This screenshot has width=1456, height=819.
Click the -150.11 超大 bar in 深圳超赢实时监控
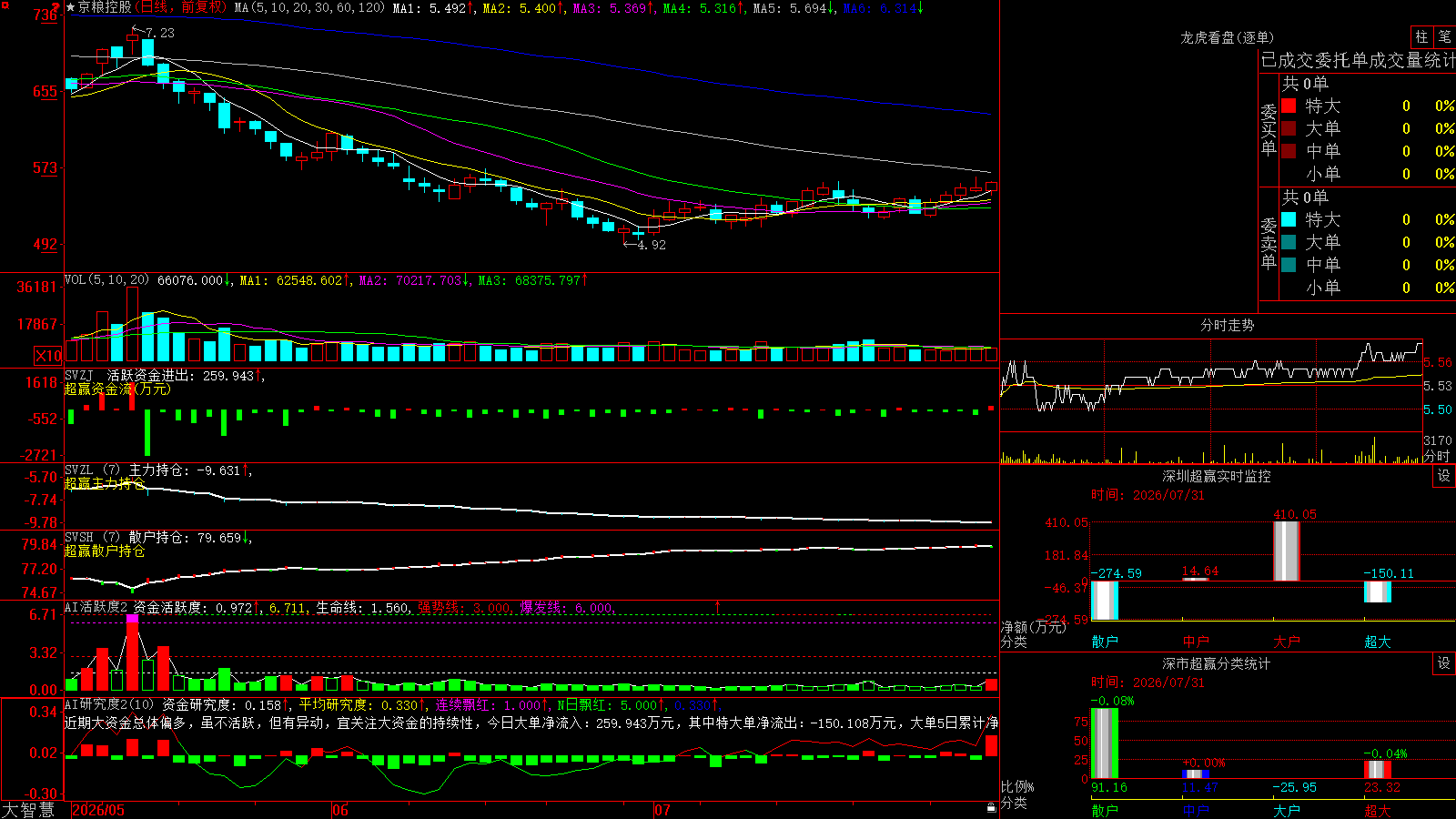[1378, 591]
